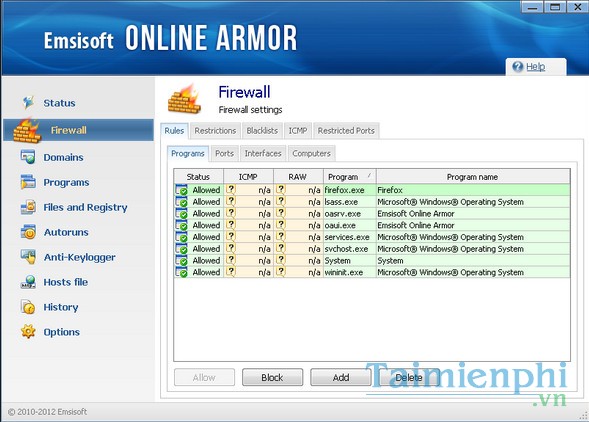The width and height of the screenshot is (589, 422).
Task: Click the ICMP question icon for svchost.exe
Action: 231,248
